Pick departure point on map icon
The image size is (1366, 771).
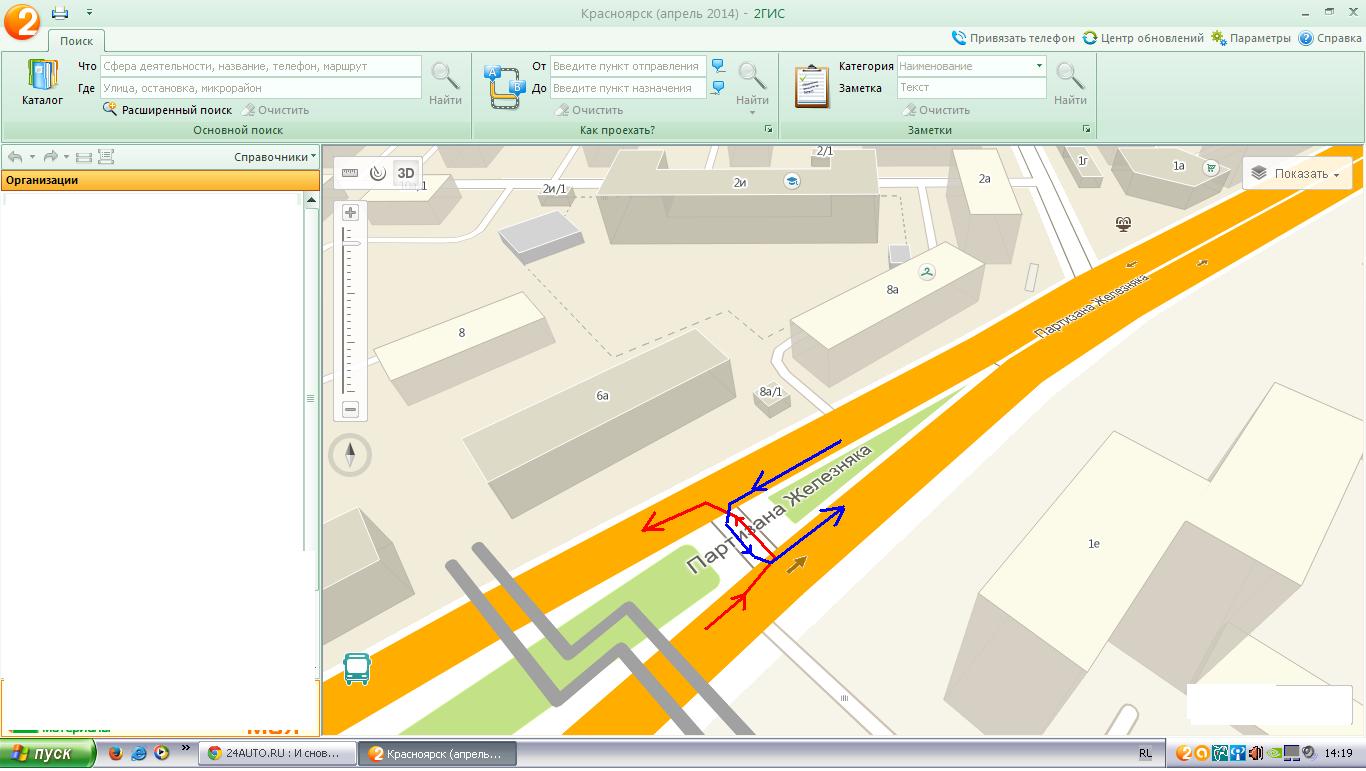coord(718,66)
